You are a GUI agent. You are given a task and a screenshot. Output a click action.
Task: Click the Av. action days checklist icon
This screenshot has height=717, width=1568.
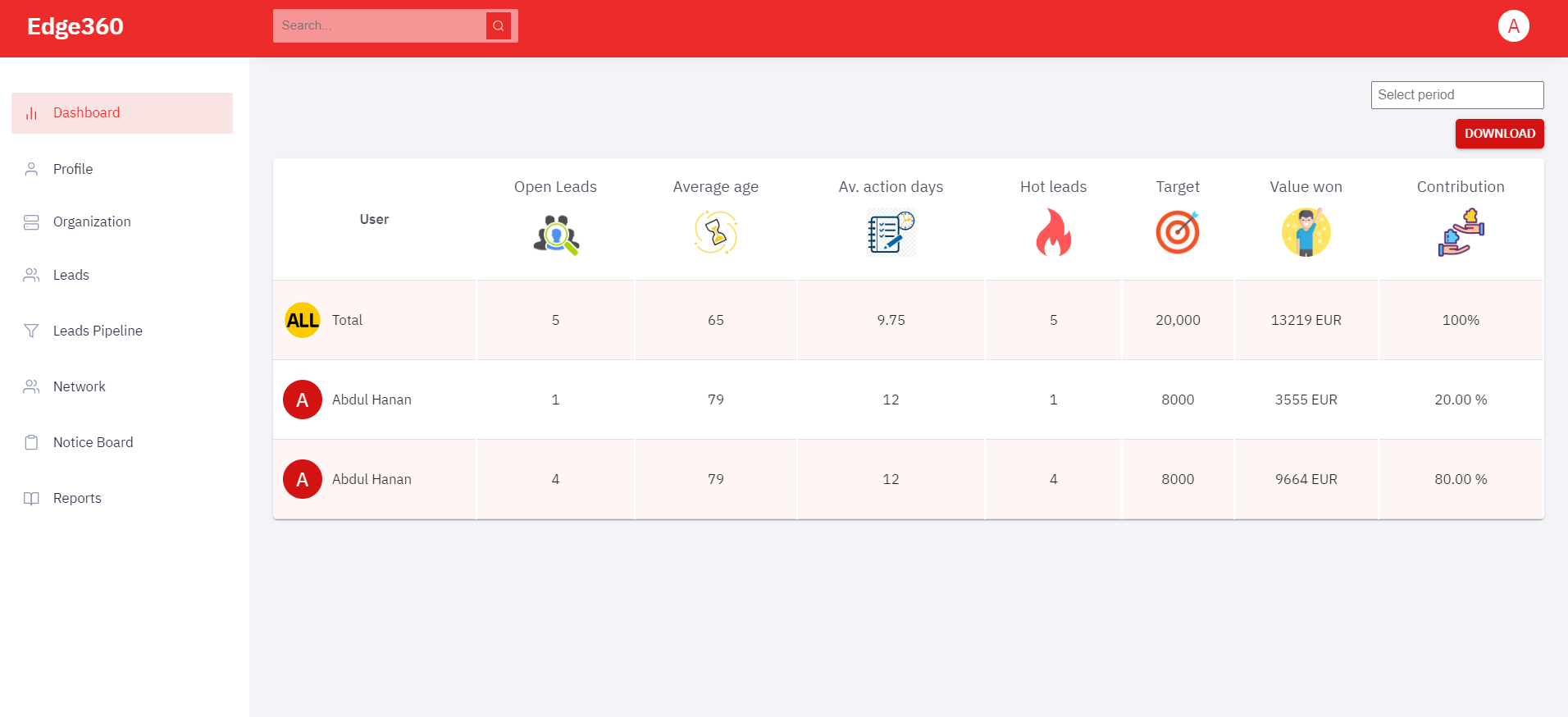point(891,233)
